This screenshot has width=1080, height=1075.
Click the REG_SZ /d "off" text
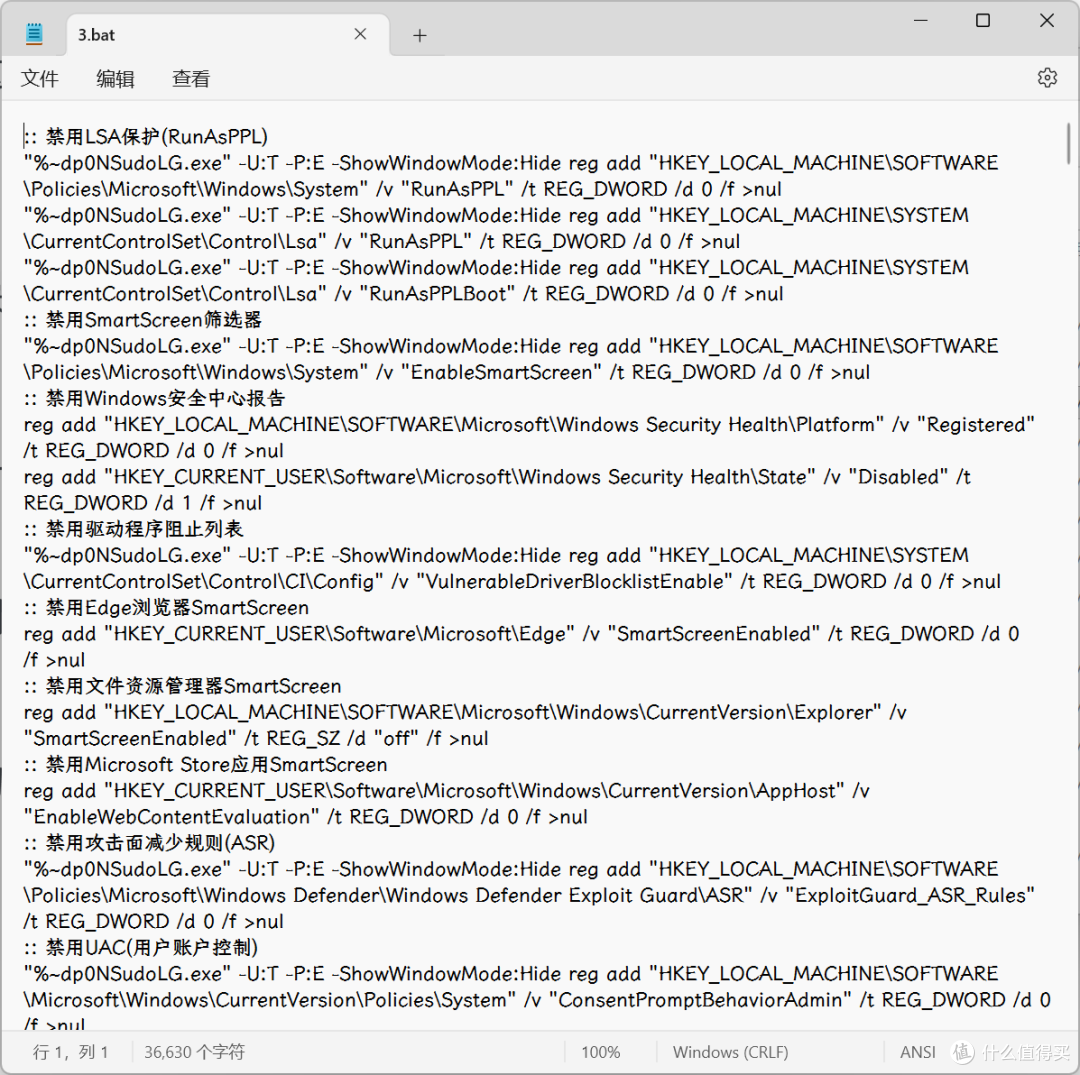pyautogui.click(x=342, y=739)
